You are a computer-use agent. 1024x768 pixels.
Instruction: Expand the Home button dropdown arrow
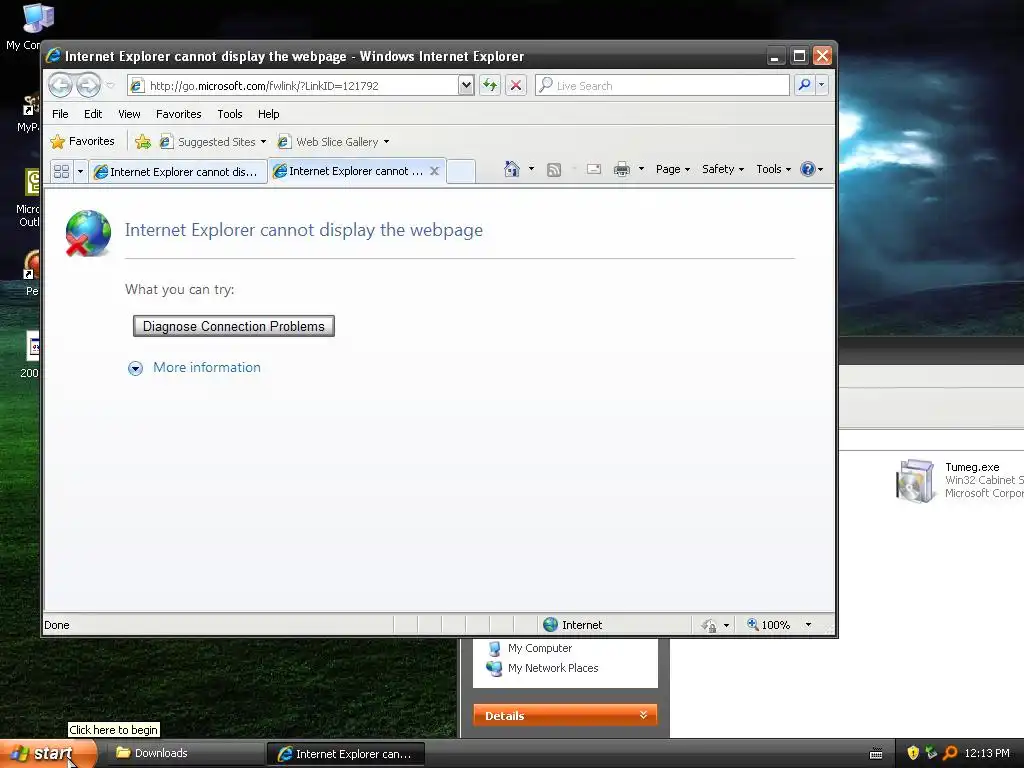(x=531, y=169)
